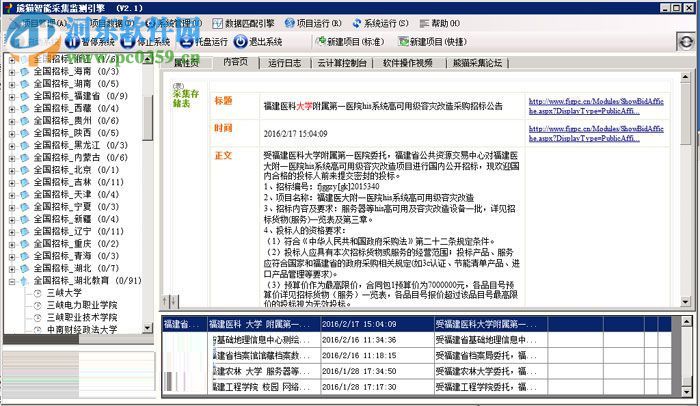Switch to the 属性页 tab

tap(186, 63)
